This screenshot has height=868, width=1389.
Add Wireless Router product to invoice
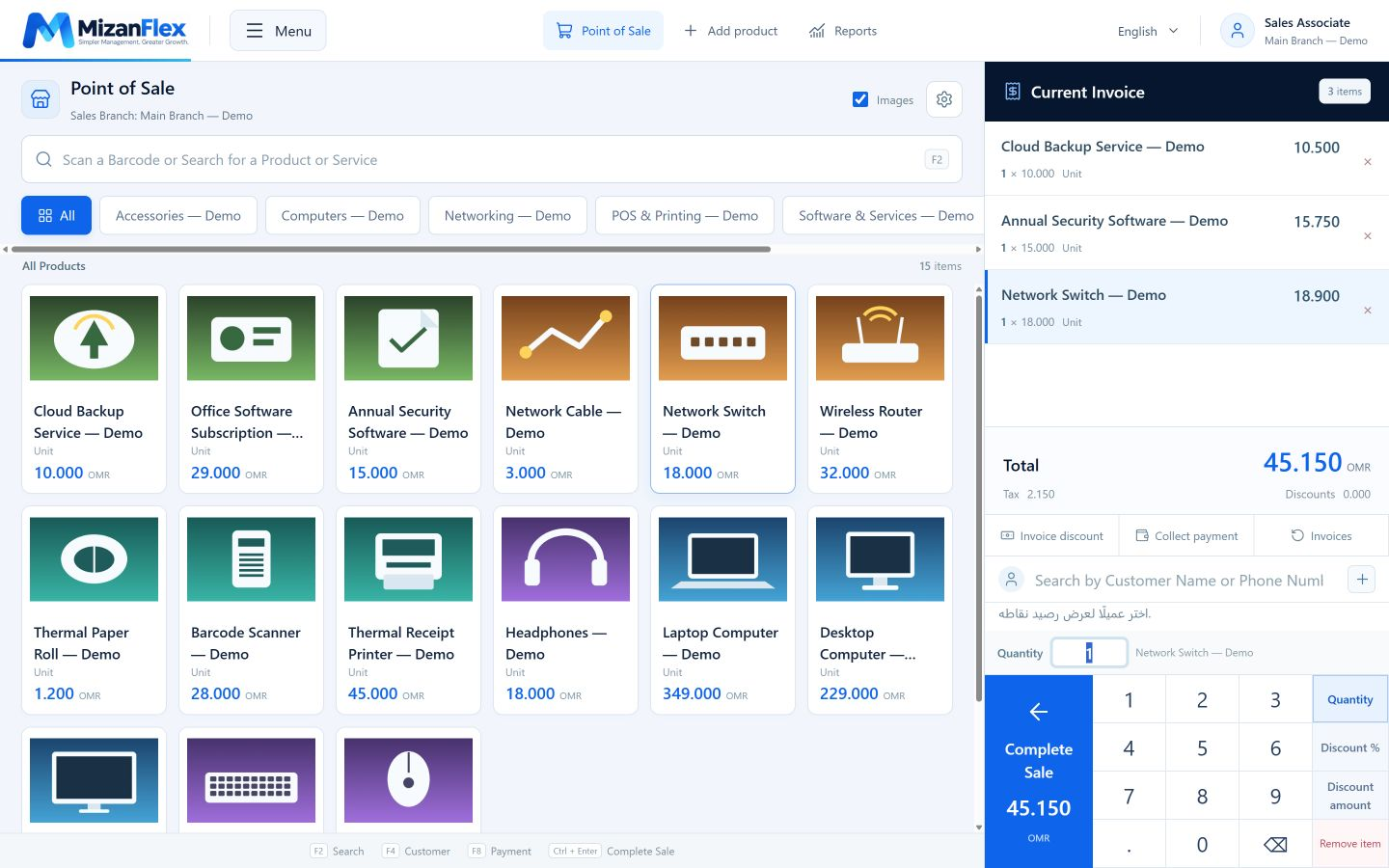pos(880,389)
